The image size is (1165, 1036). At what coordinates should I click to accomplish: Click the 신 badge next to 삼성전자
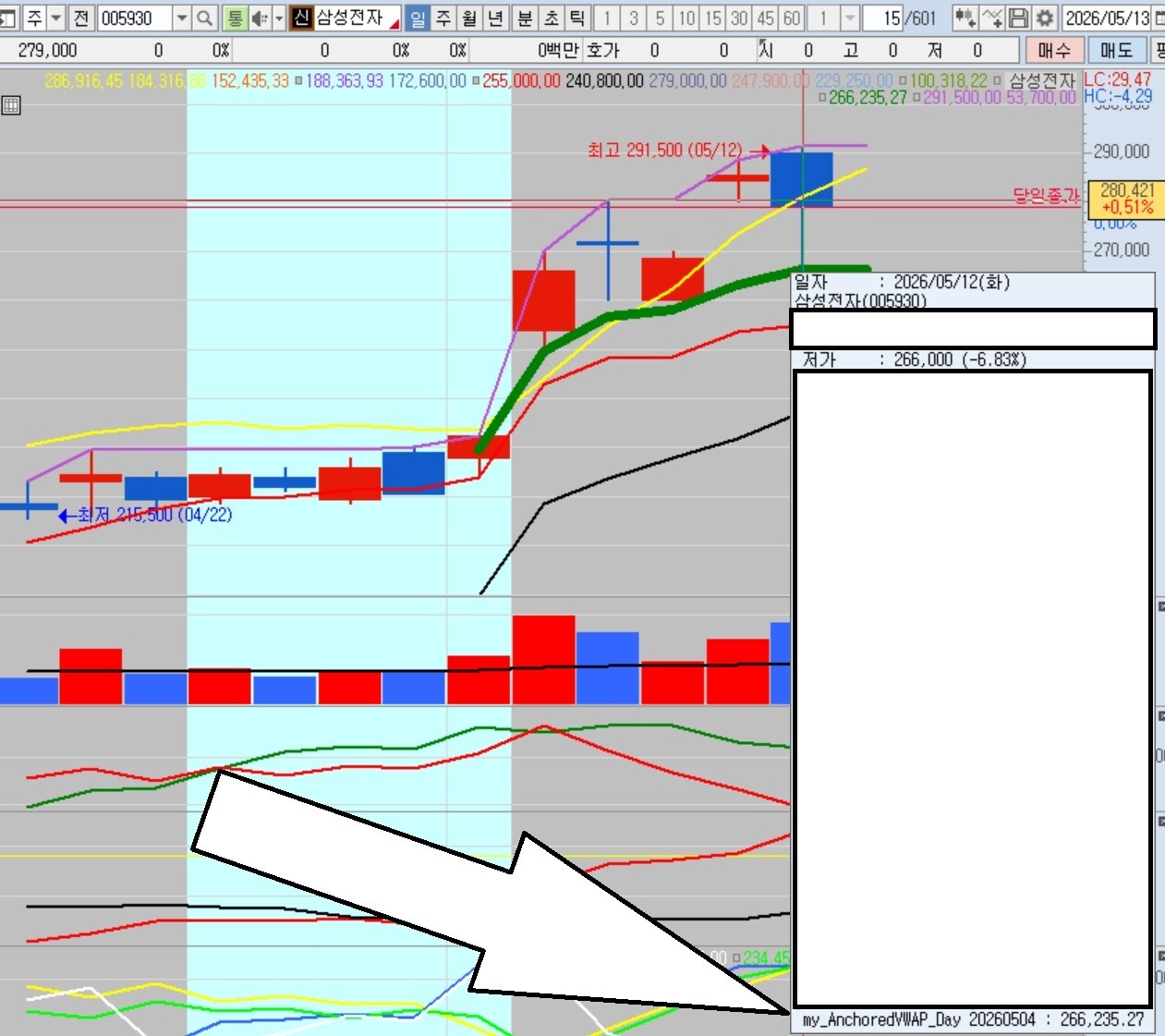tap(301, 18)
